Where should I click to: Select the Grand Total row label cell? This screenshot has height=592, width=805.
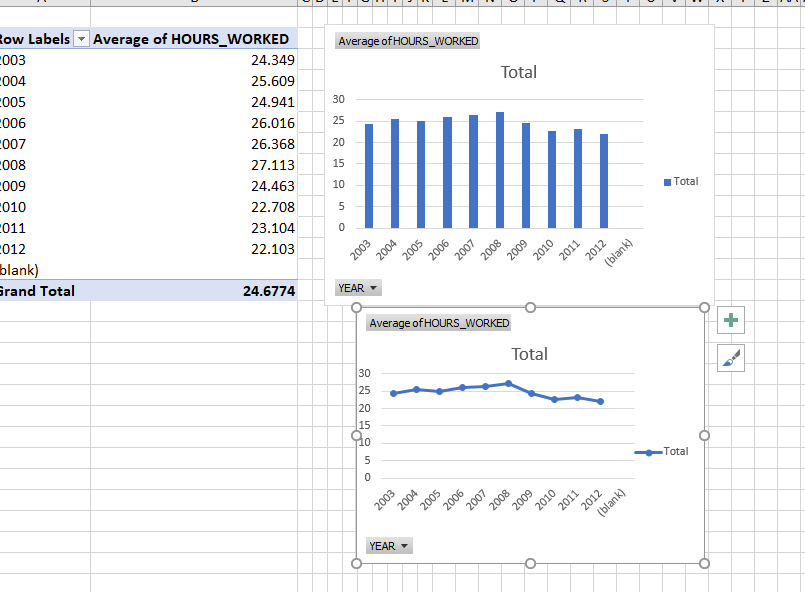click(45, 290)
